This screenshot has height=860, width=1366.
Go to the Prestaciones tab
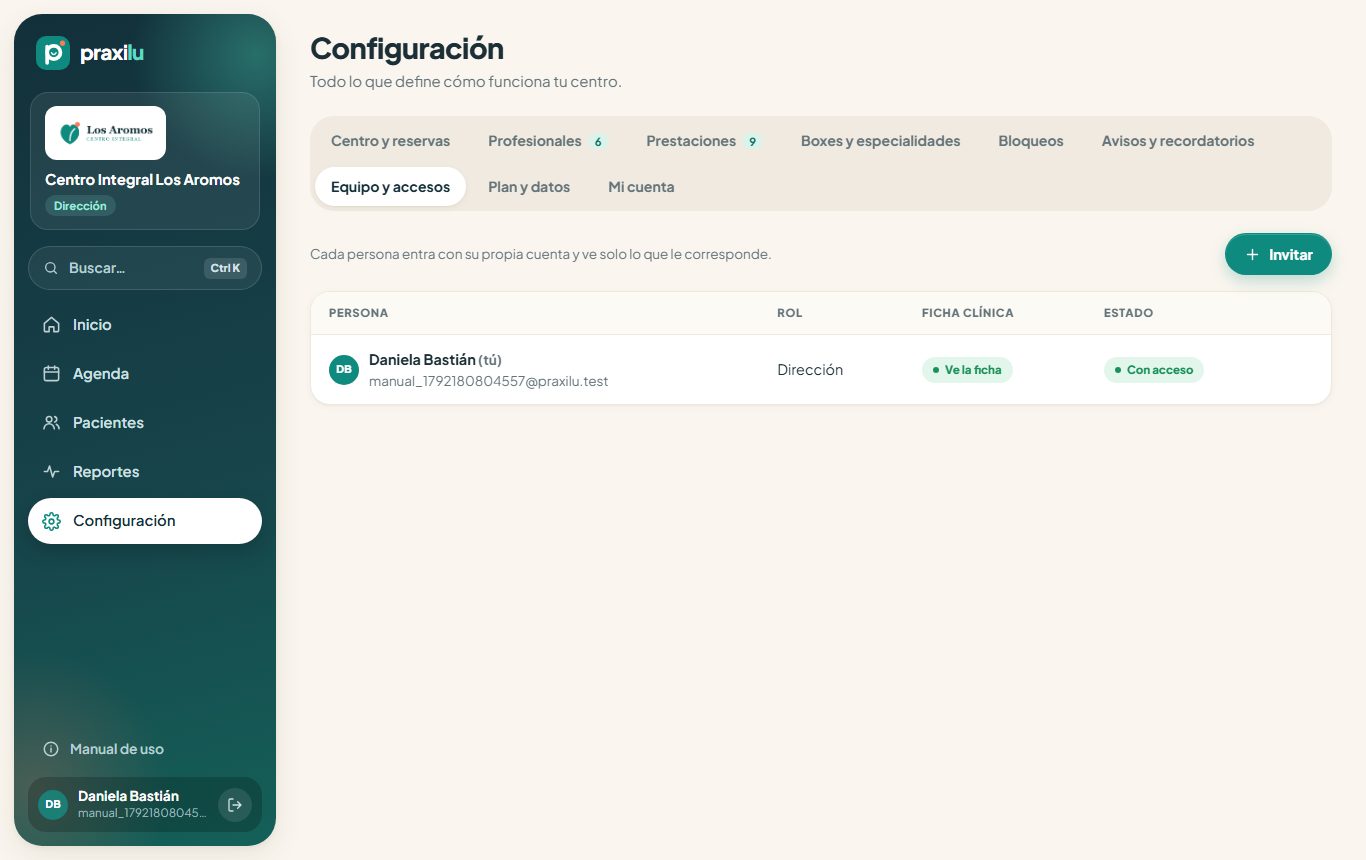(704, 141)
